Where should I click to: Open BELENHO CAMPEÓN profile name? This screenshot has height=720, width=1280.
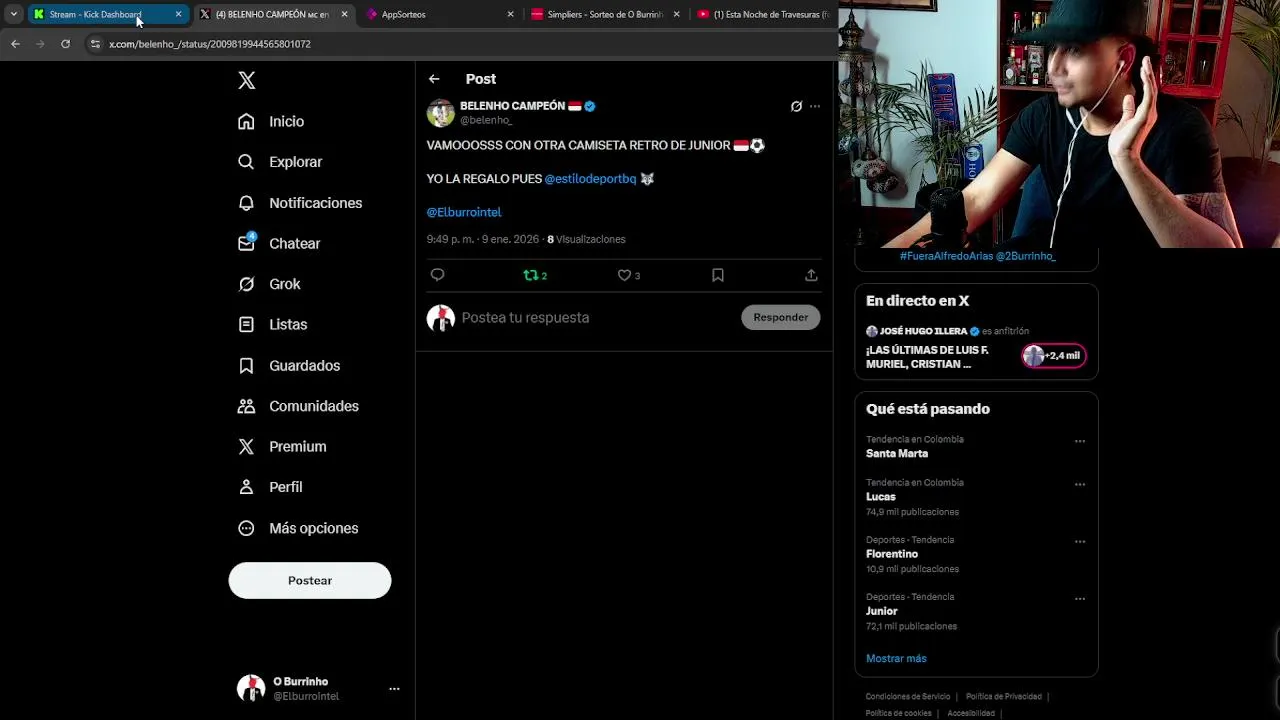(512, 106)
